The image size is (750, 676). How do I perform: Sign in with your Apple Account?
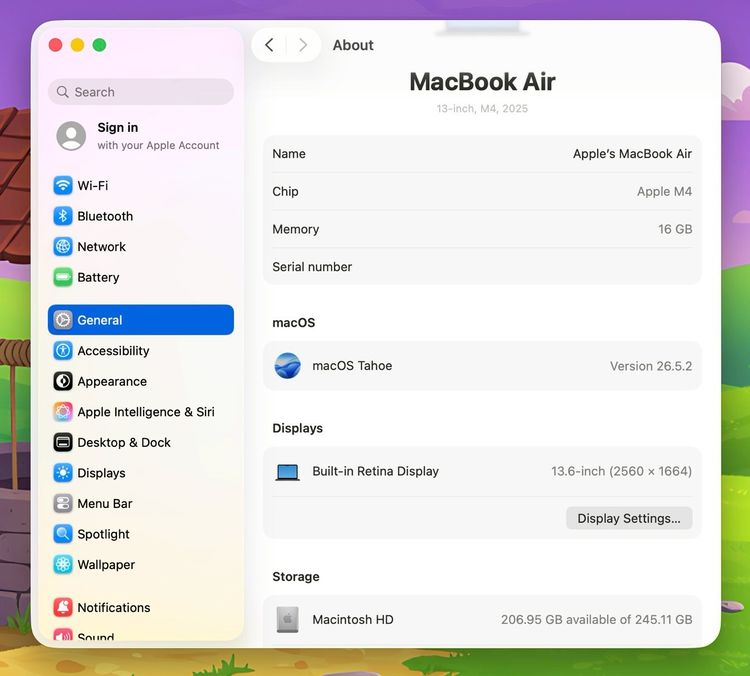pyautogui.click(x=141, y=136)
